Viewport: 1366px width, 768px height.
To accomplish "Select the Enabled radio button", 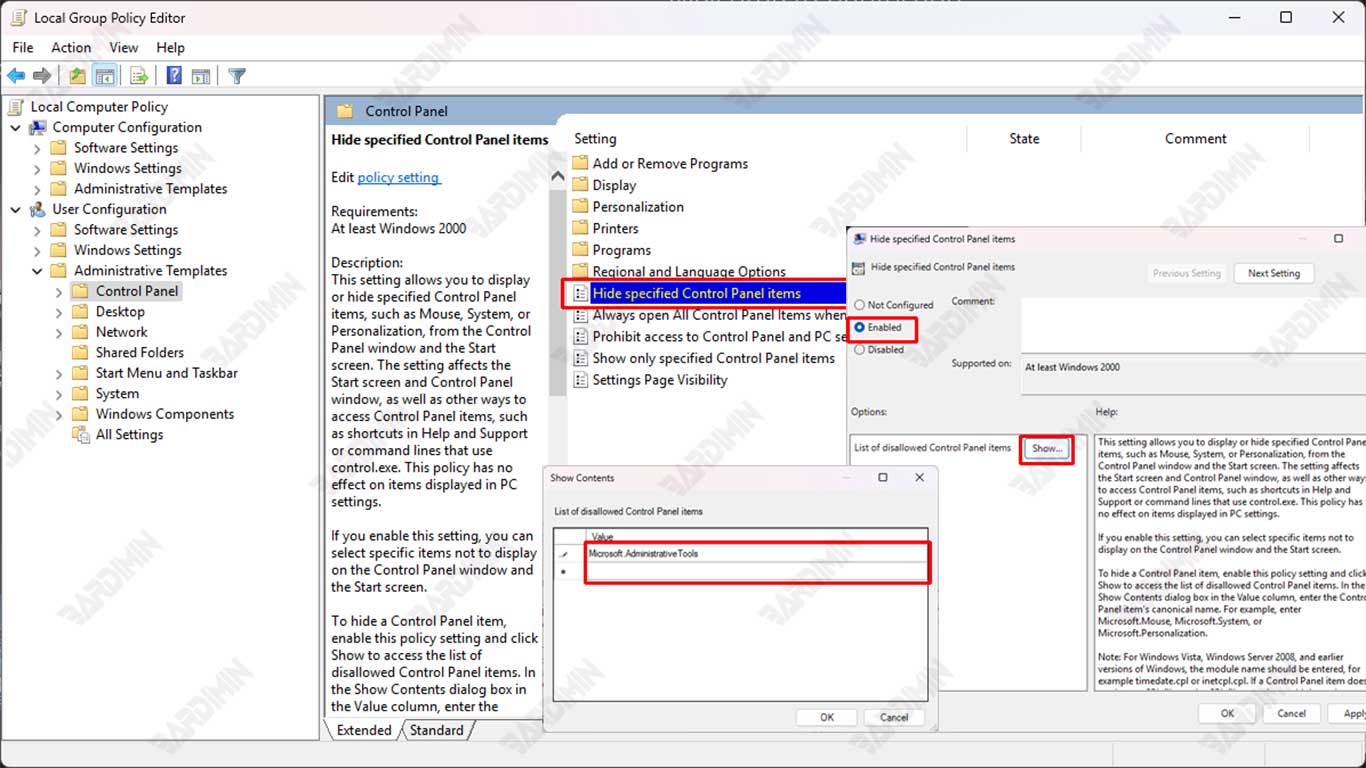I will click(x=859, y=328).
